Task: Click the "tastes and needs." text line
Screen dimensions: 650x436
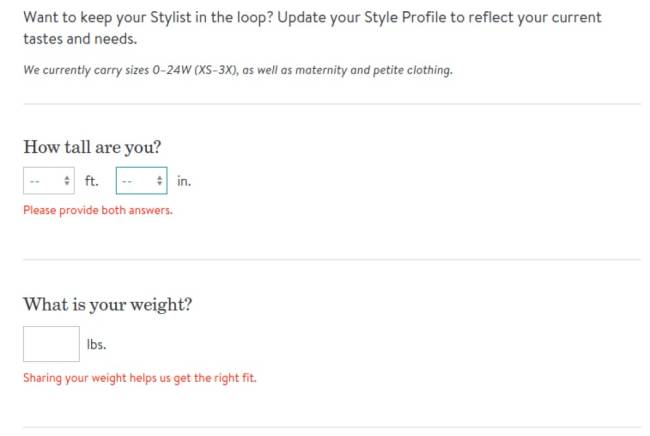Action: tap(80, 39)
